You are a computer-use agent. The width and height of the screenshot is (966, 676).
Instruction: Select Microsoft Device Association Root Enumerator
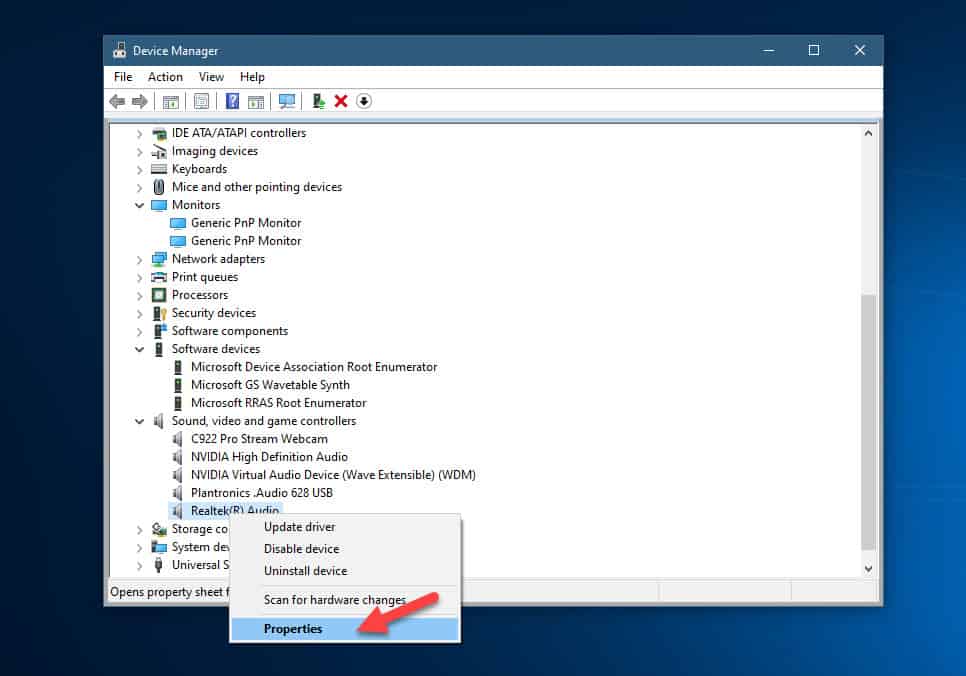pyautogui.click(x=314, y=367)
